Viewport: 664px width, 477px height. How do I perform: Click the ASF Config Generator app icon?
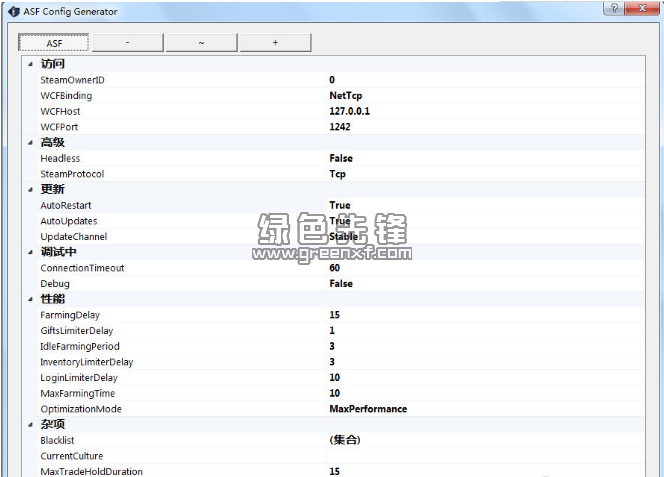[x=14, y=11]
